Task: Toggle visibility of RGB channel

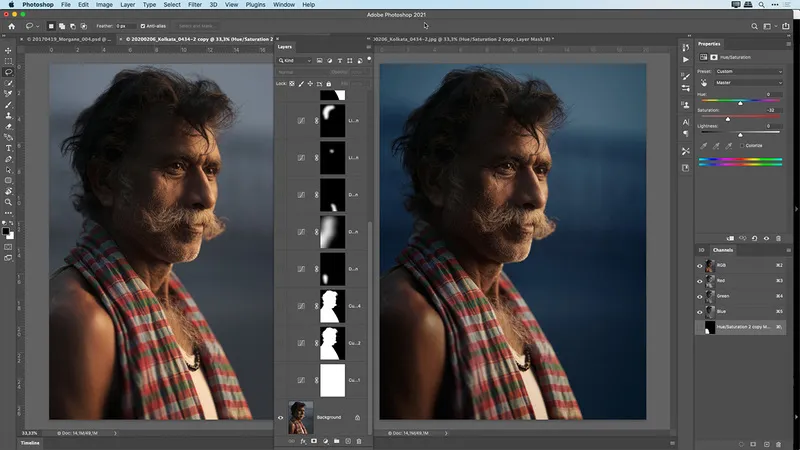Action: click(700, 266)
